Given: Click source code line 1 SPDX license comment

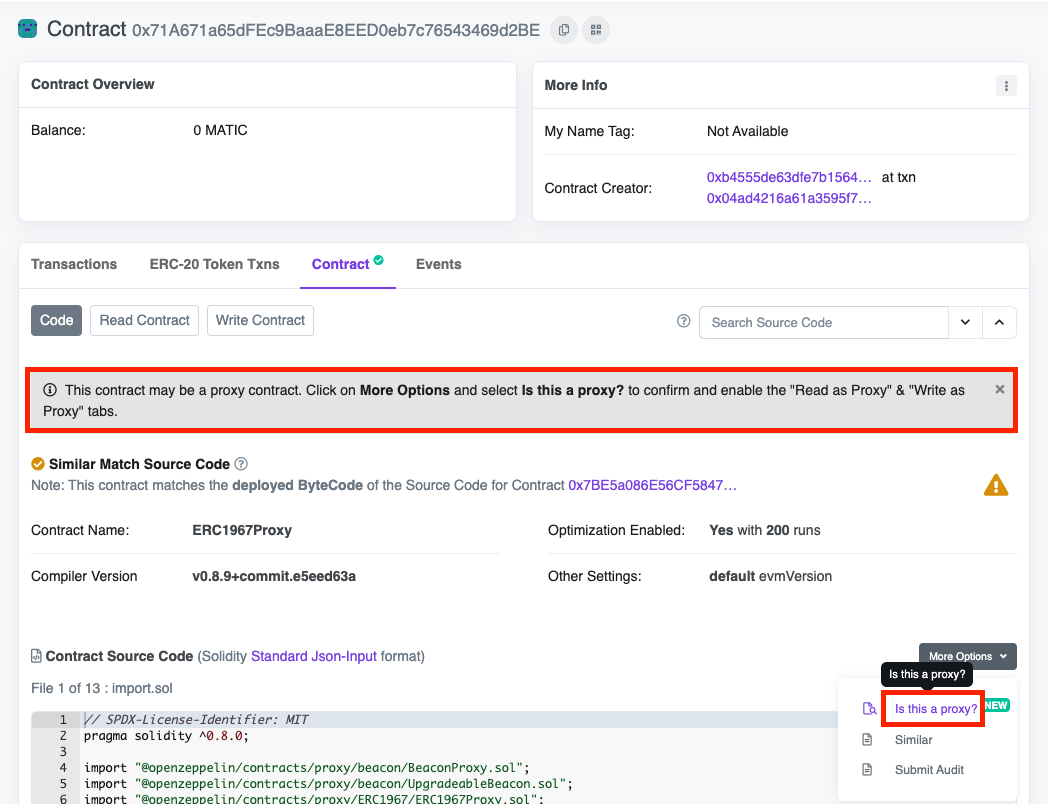Looking at the screenshot, I should coord(196,719).
